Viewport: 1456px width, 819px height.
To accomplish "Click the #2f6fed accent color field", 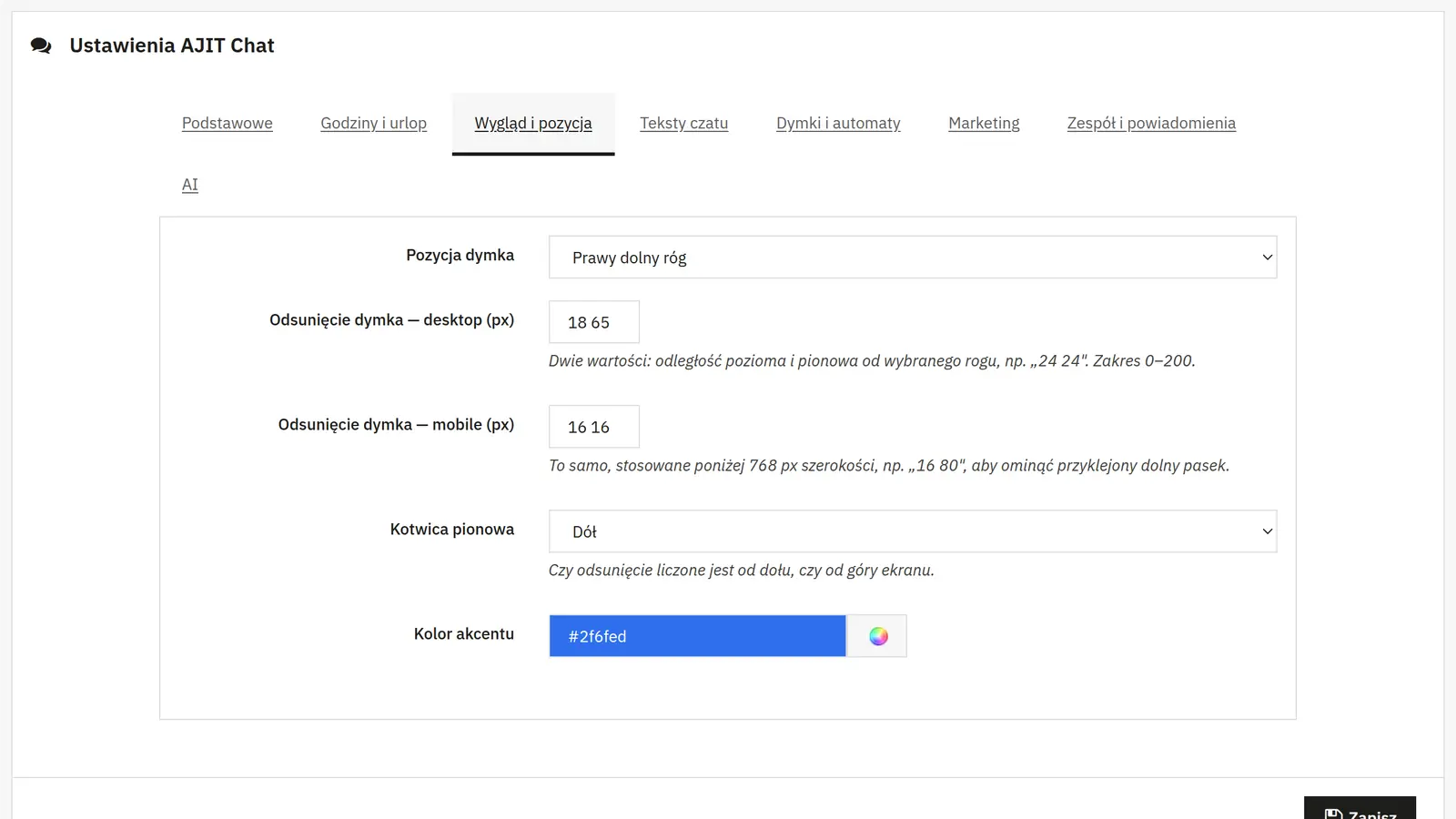I will (x=697, y=636).
